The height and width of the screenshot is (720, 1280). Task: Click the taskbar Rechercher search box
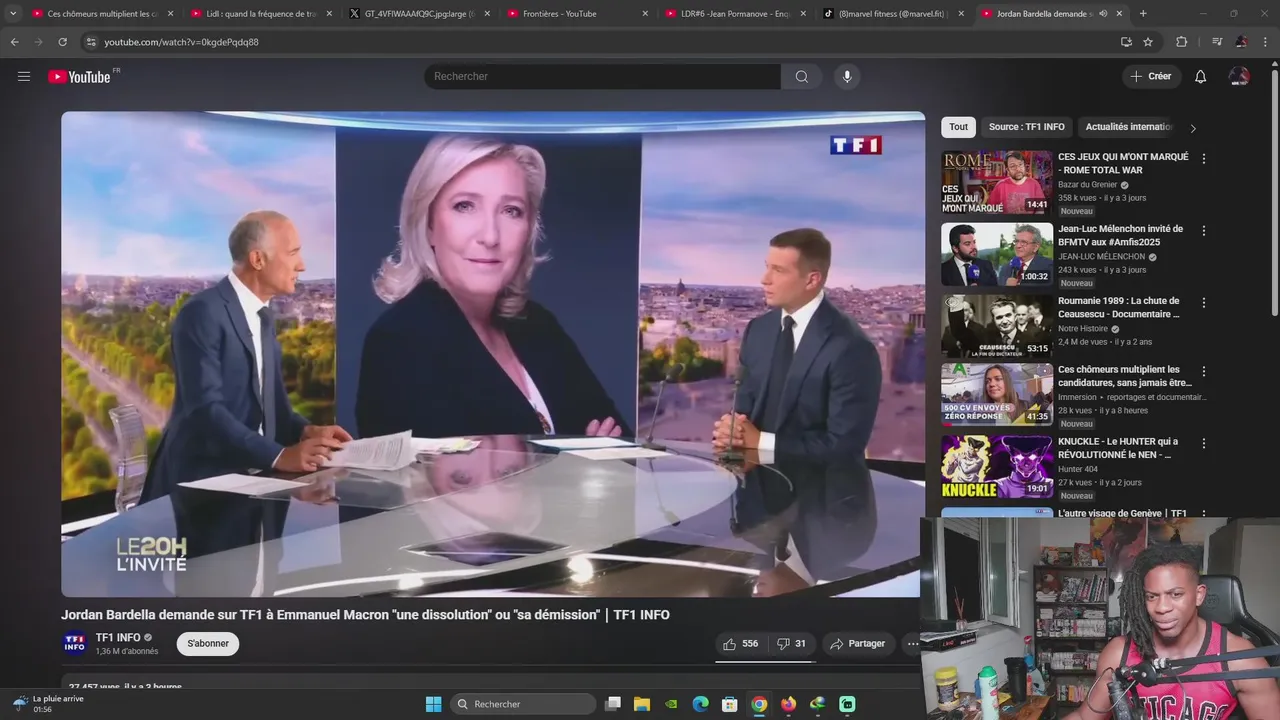coord(523,704)
